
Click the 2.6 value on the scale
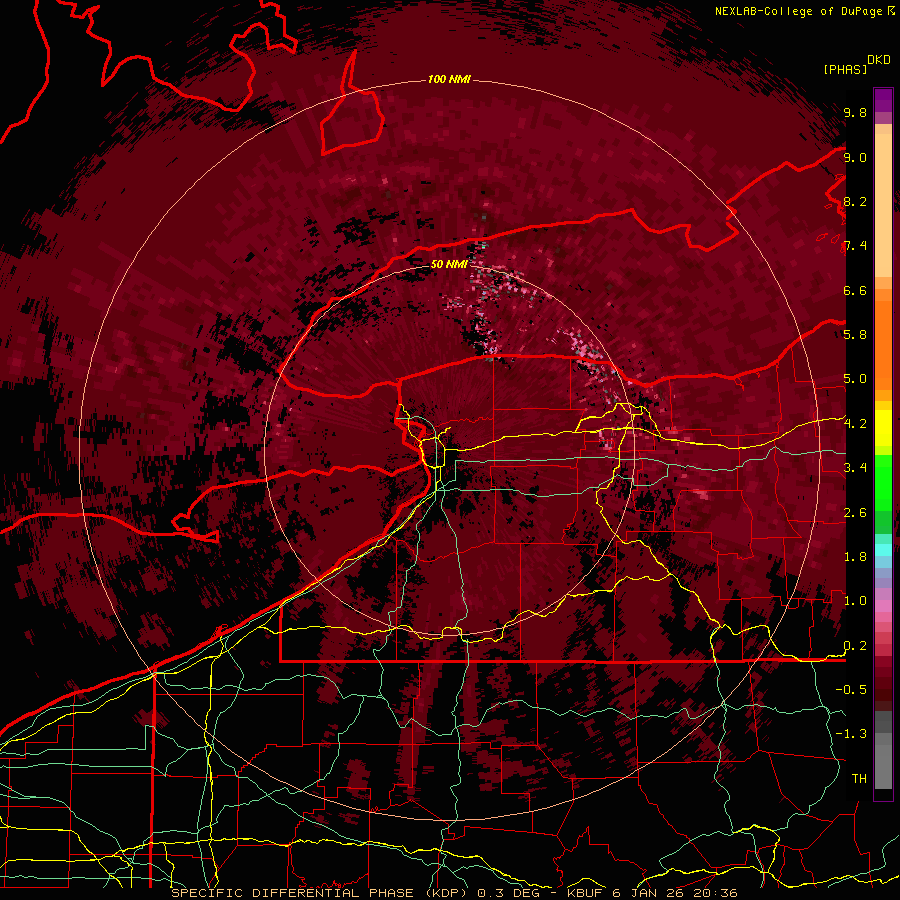tap(855, 513)
